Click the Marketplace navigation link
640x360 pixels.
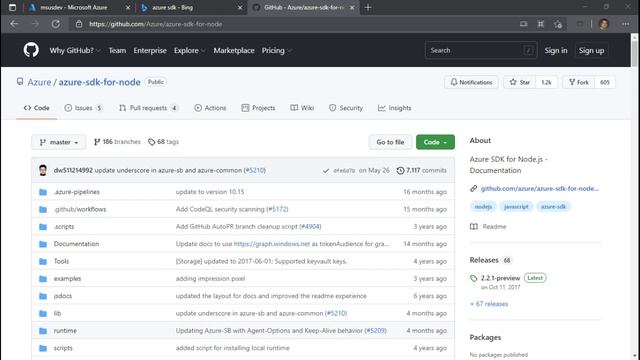(234, 51)
